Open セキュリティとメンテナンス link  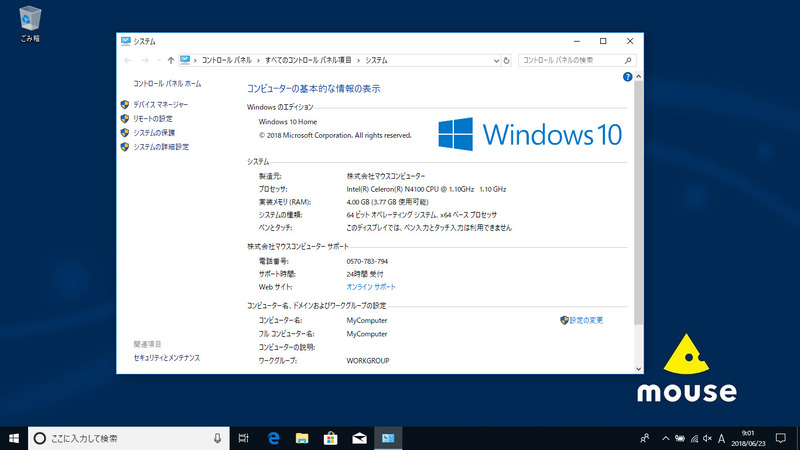[167, 358]
